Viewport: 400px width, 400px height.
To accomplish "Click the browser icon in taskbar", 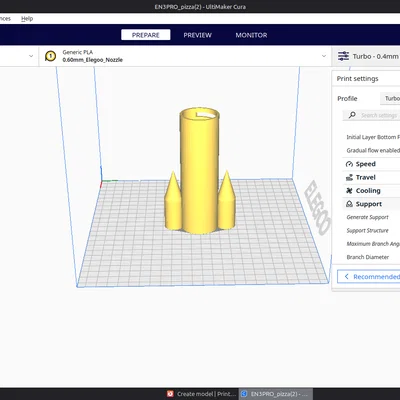I will (170, 394).
